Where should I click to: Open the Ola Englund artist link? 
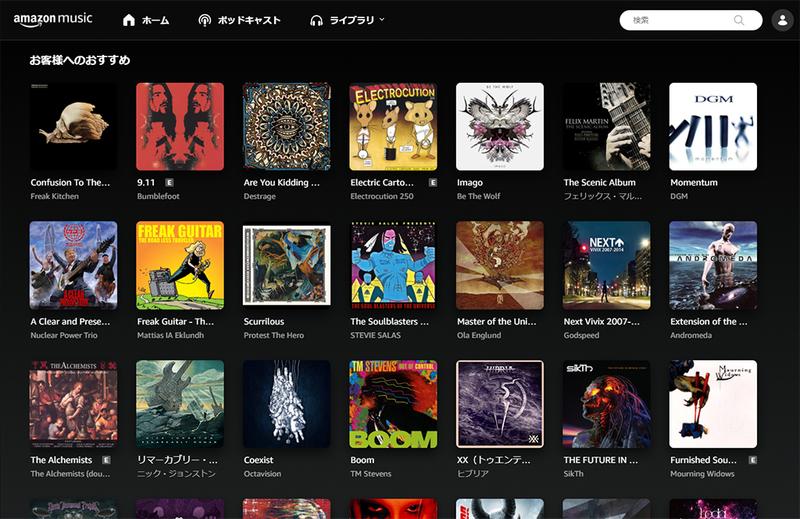click(479, 335)
